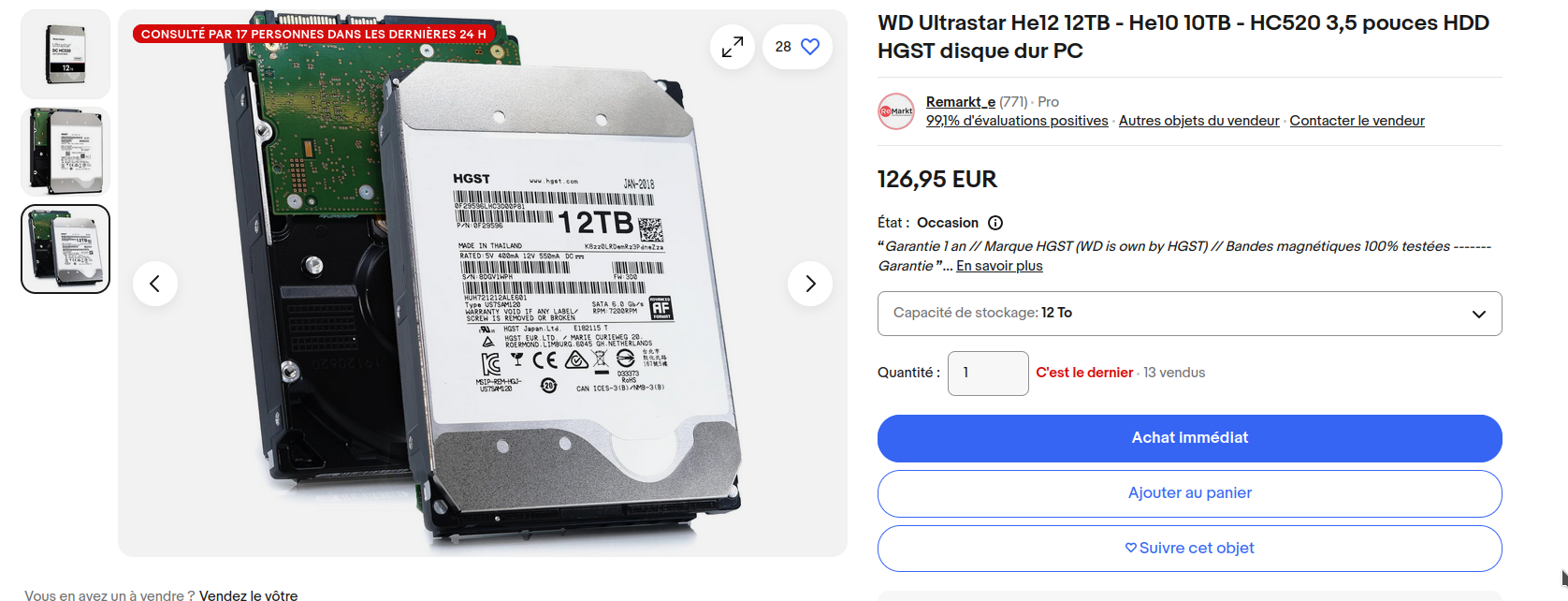
Task: Expand the product image to fullscreen
Action: [733, 47]
